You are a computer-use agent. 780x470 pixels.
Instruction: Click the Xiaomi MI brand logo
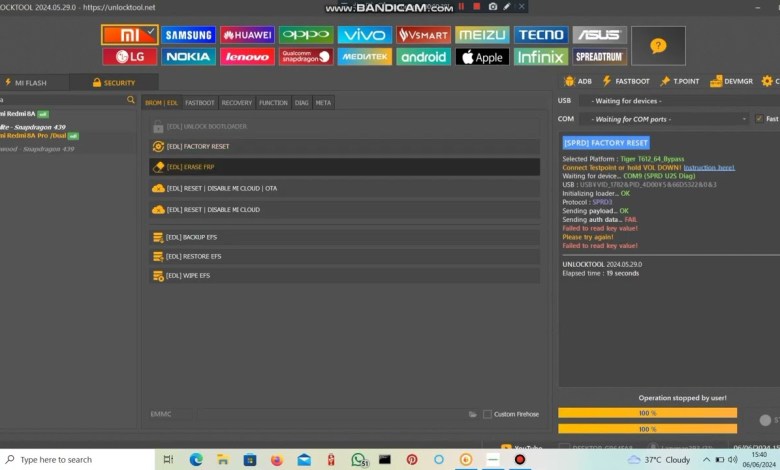tap(128, 35)
